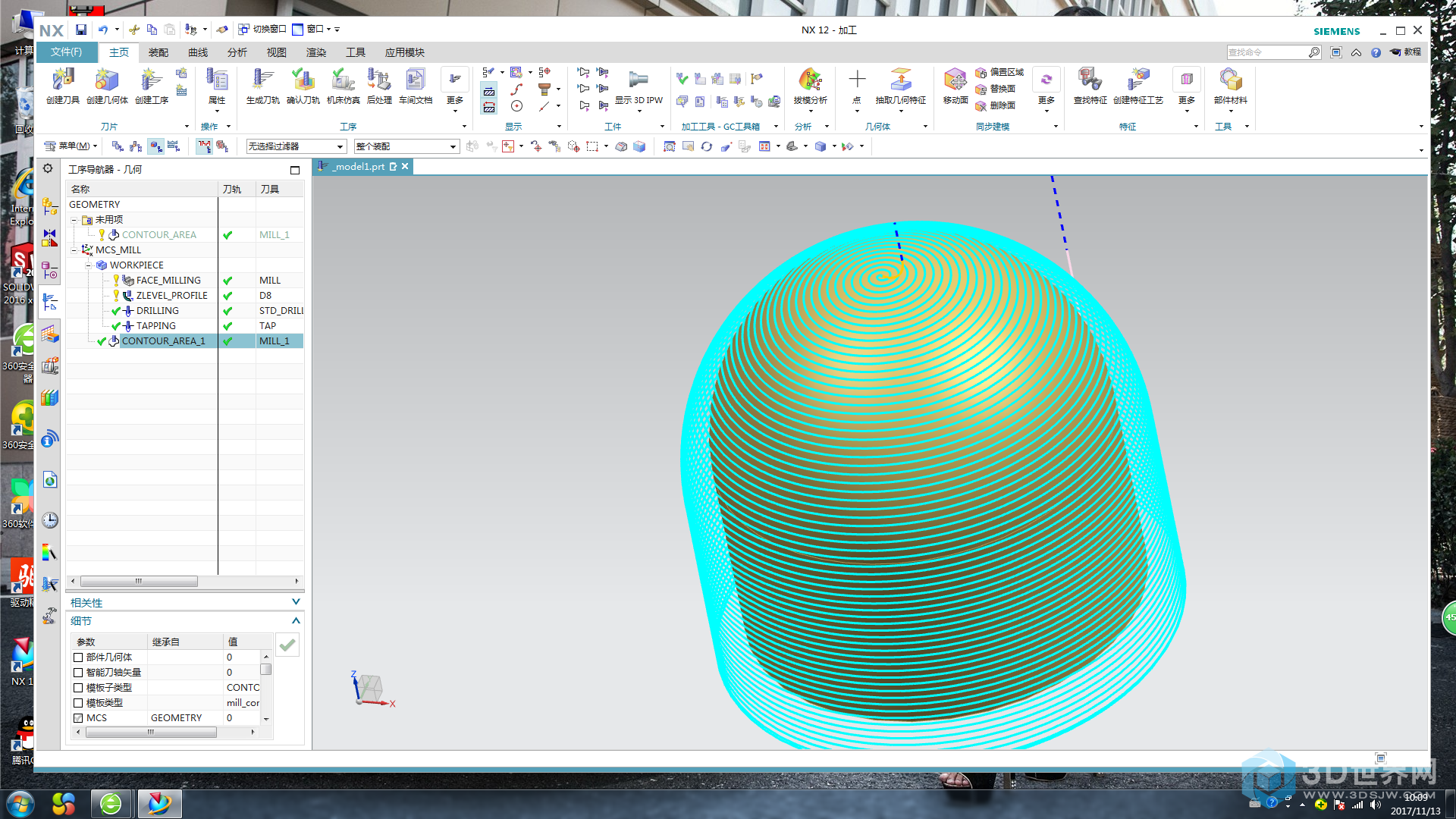Switch to the 装配 ribbon tab
Viewport: 1456px width, 819px height.
[x=158, y=52]
